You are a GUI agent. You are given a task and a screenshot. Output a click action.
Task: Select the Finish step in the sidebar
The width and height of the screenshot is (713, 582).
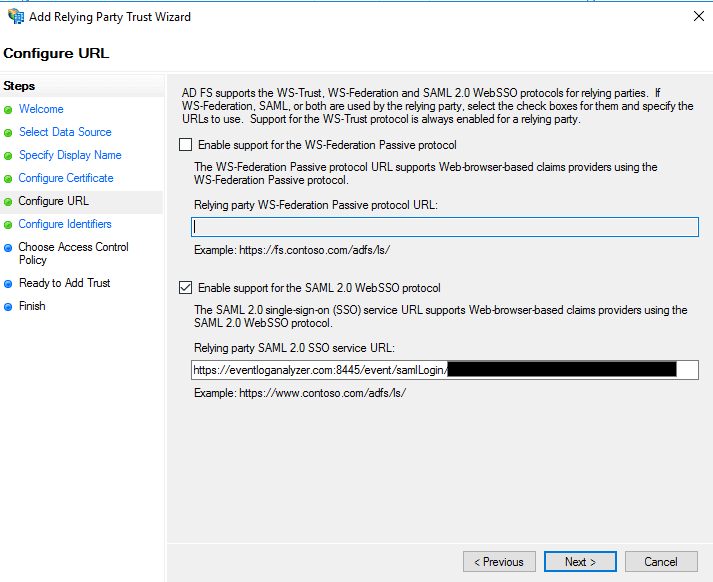(32, 306)
